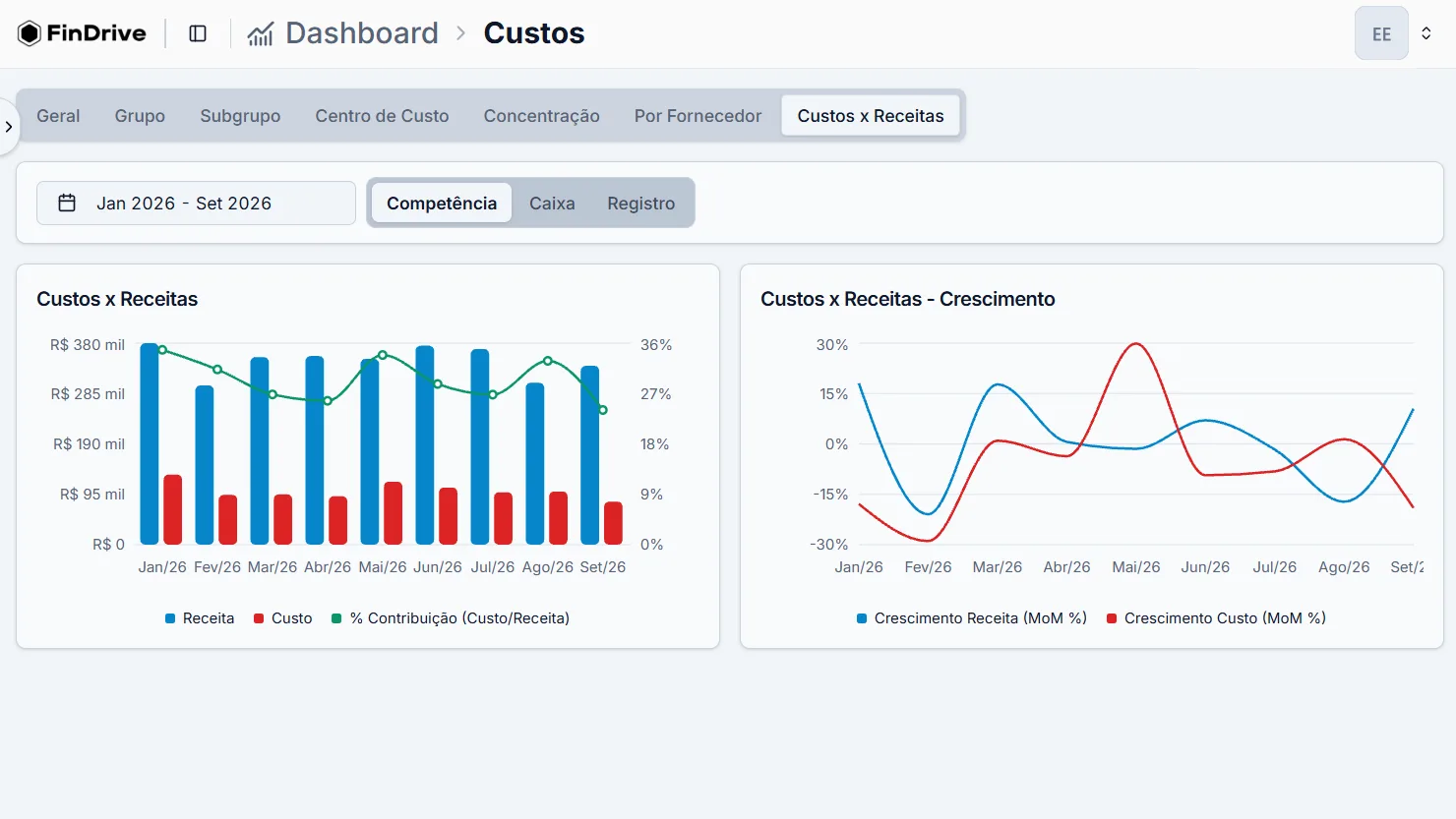Click the red Custo legend swatch
The width and height of the screenshot is (1456, 819).
[259, 618]
